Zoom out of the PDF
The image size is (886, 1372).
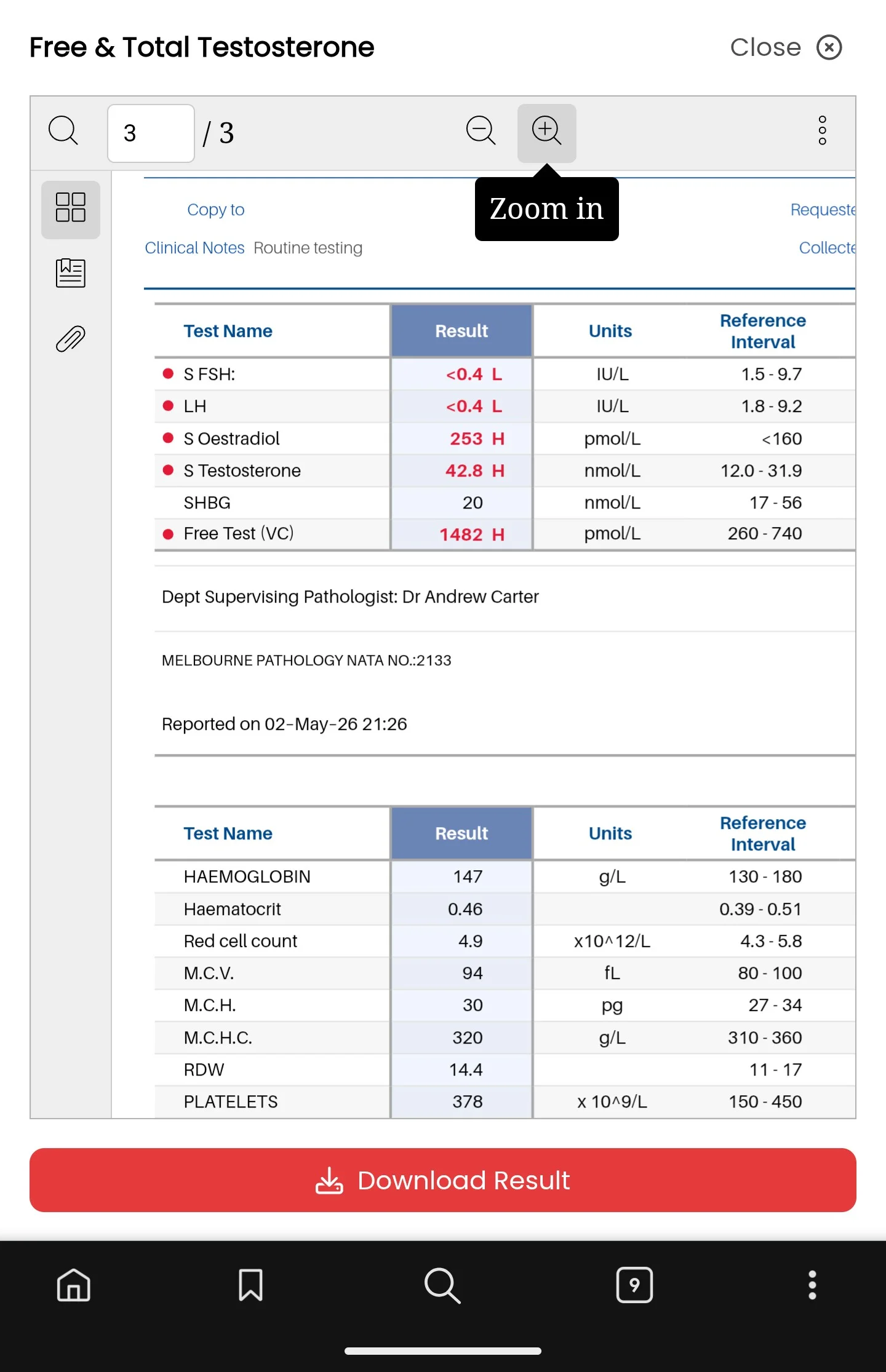point(481,131)
